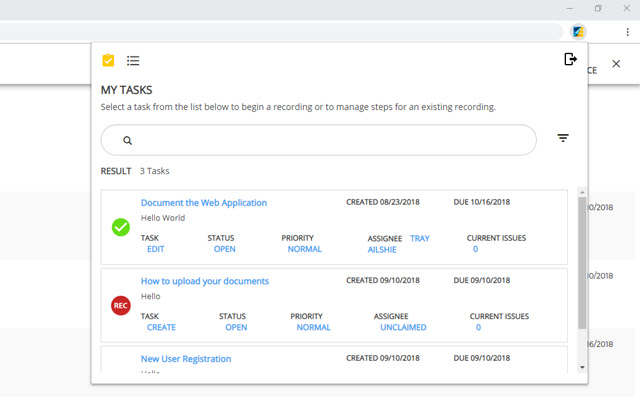
Task: Click the browser extension icon in toolbar
Action: (578, 31)
